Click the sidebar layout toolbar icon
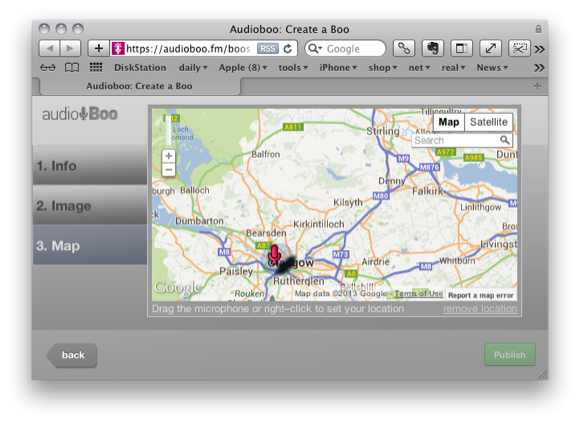580x424 pixels. coord(461,48)
